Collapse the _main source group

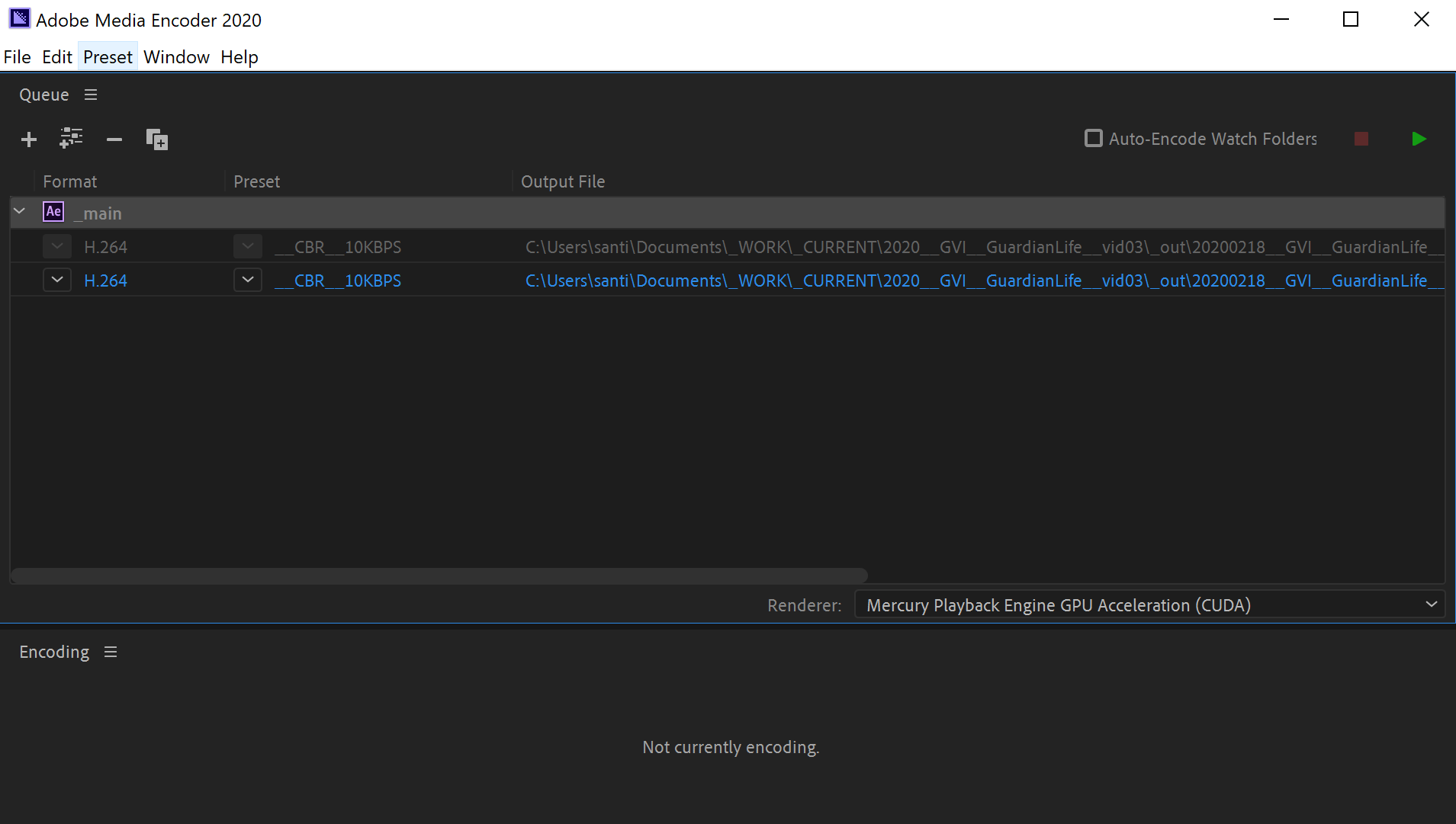tap(20, 212)
